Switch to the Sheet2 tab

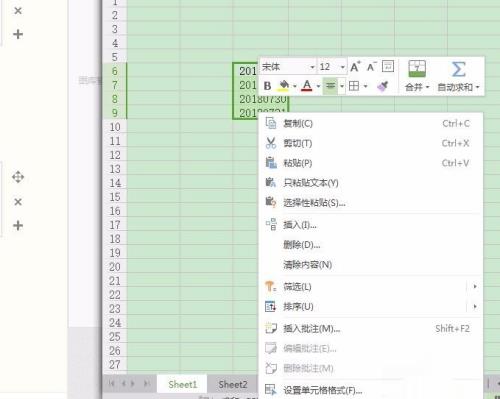tap(233, 384)
